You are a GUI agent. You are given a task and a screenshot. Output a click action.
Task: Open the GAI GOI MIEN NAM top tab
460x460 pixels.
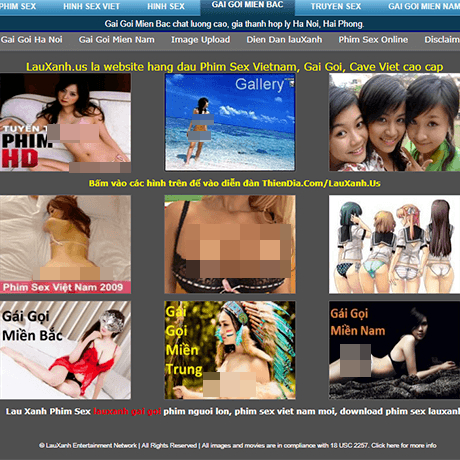424,6
